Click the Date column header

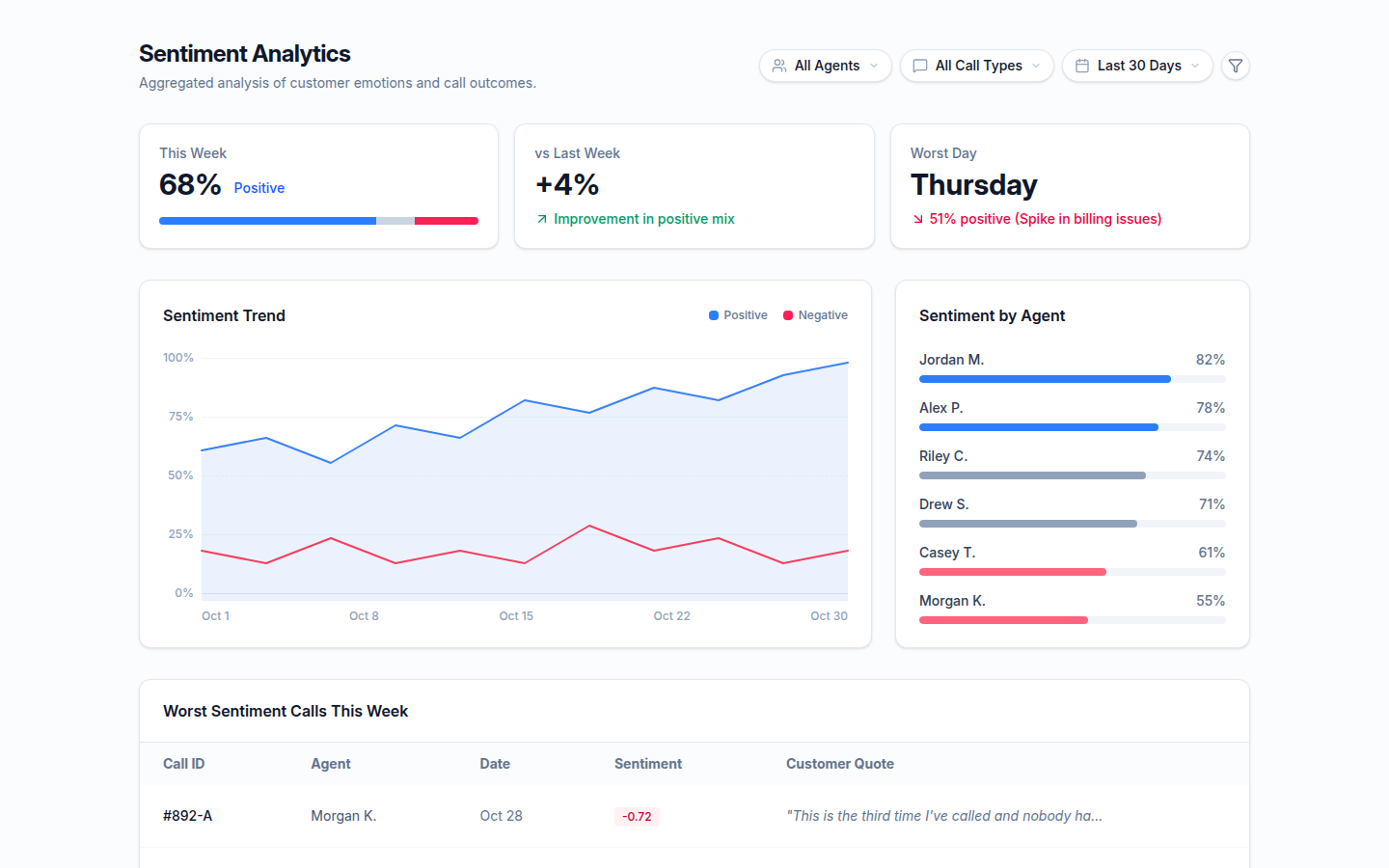point(495,764)
